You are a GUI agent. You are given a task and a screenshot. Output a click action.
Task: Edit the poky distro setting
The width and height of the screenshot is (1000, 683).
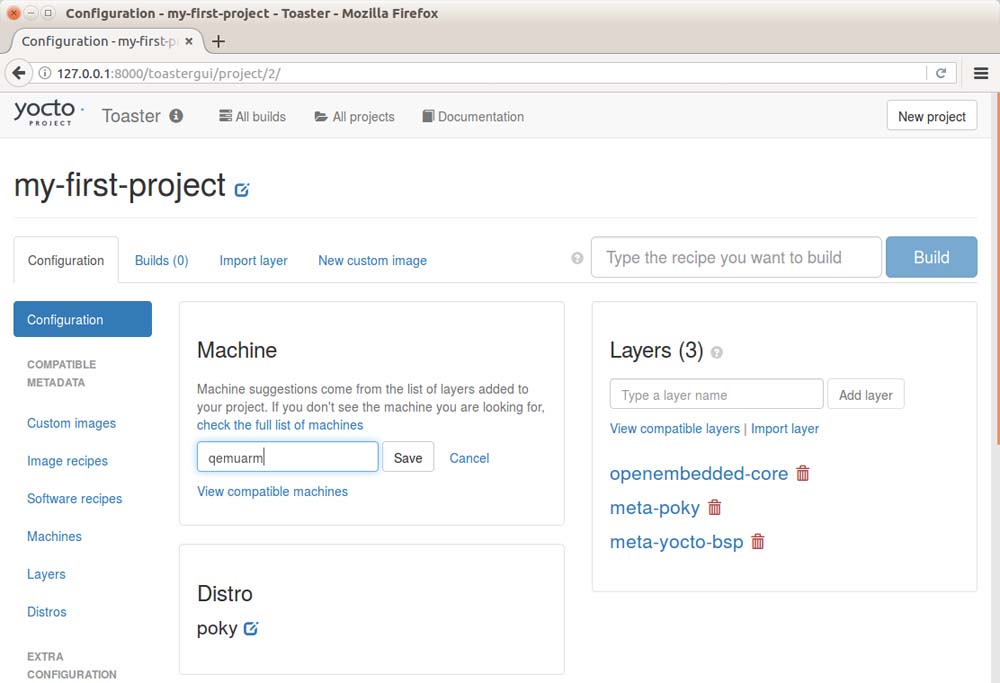tap(251, 629)
